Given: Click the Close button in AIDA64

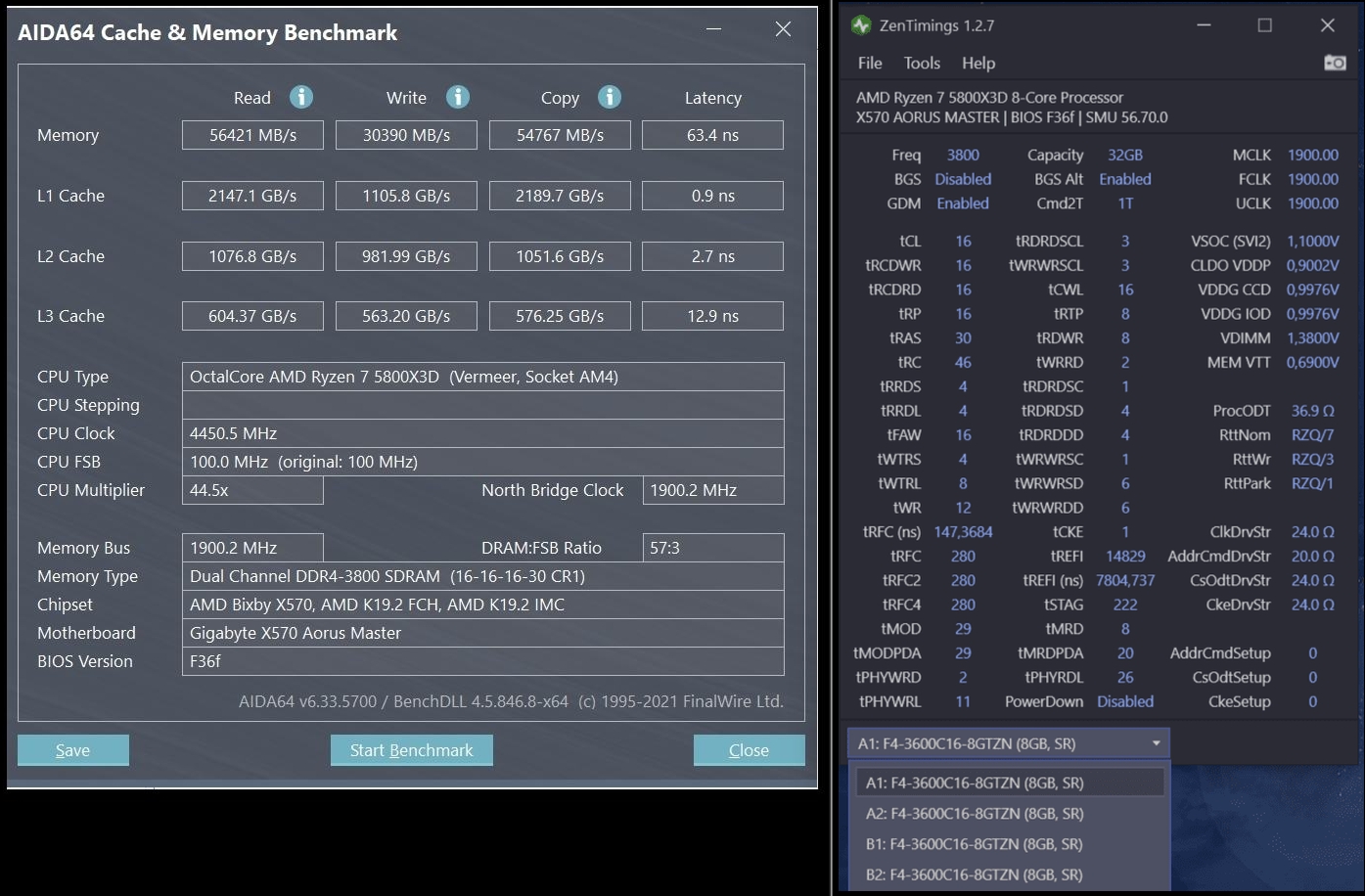Looking at the screenshot, I should tap(749, 750).
